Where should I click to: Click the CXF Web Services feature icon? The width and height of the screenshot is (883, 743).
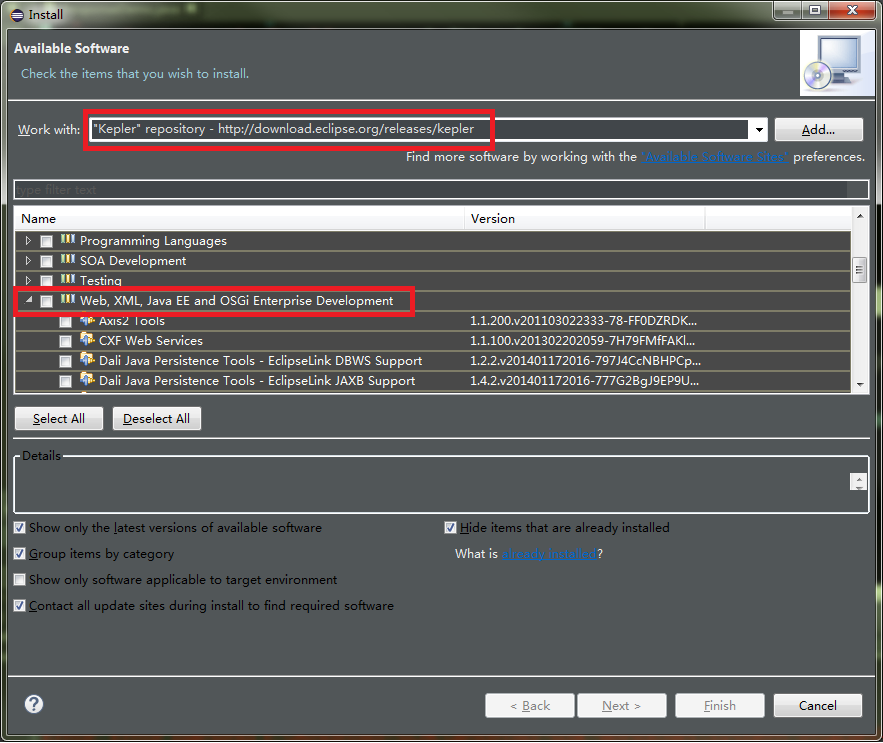coord(87,339)
